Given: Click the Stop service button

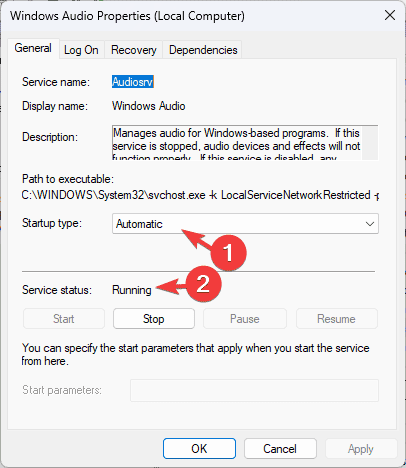Looking at the screenshot, I should click(x=154, y=319).
